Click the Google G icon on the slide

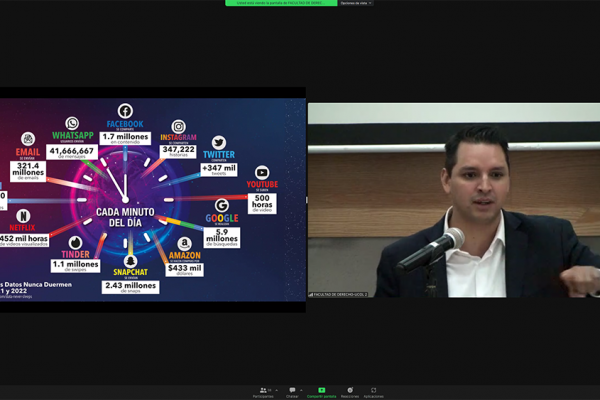[222, 206]
